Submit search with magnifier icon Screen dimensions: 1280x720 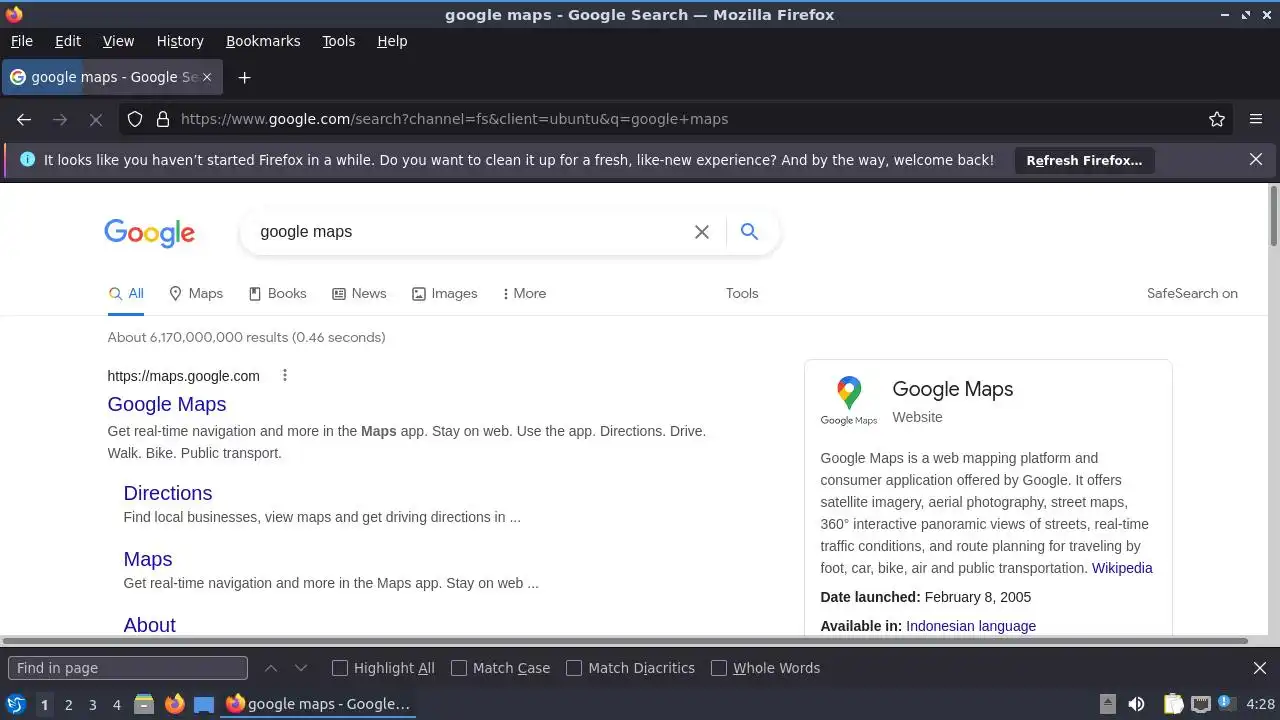coord(749,232)
